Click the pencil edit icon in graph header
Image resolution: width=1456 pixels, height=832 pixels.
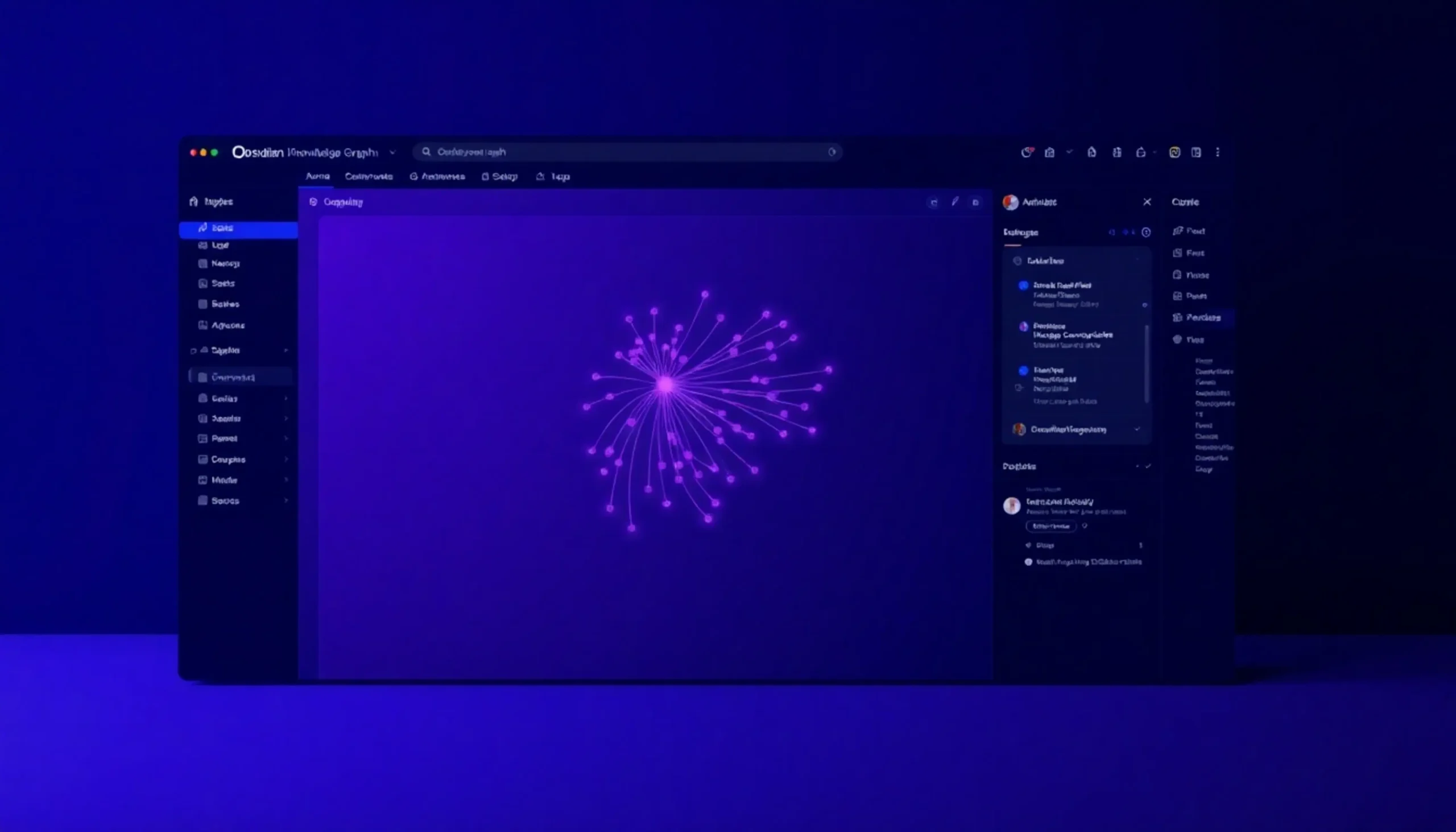[x=955, y=202]
